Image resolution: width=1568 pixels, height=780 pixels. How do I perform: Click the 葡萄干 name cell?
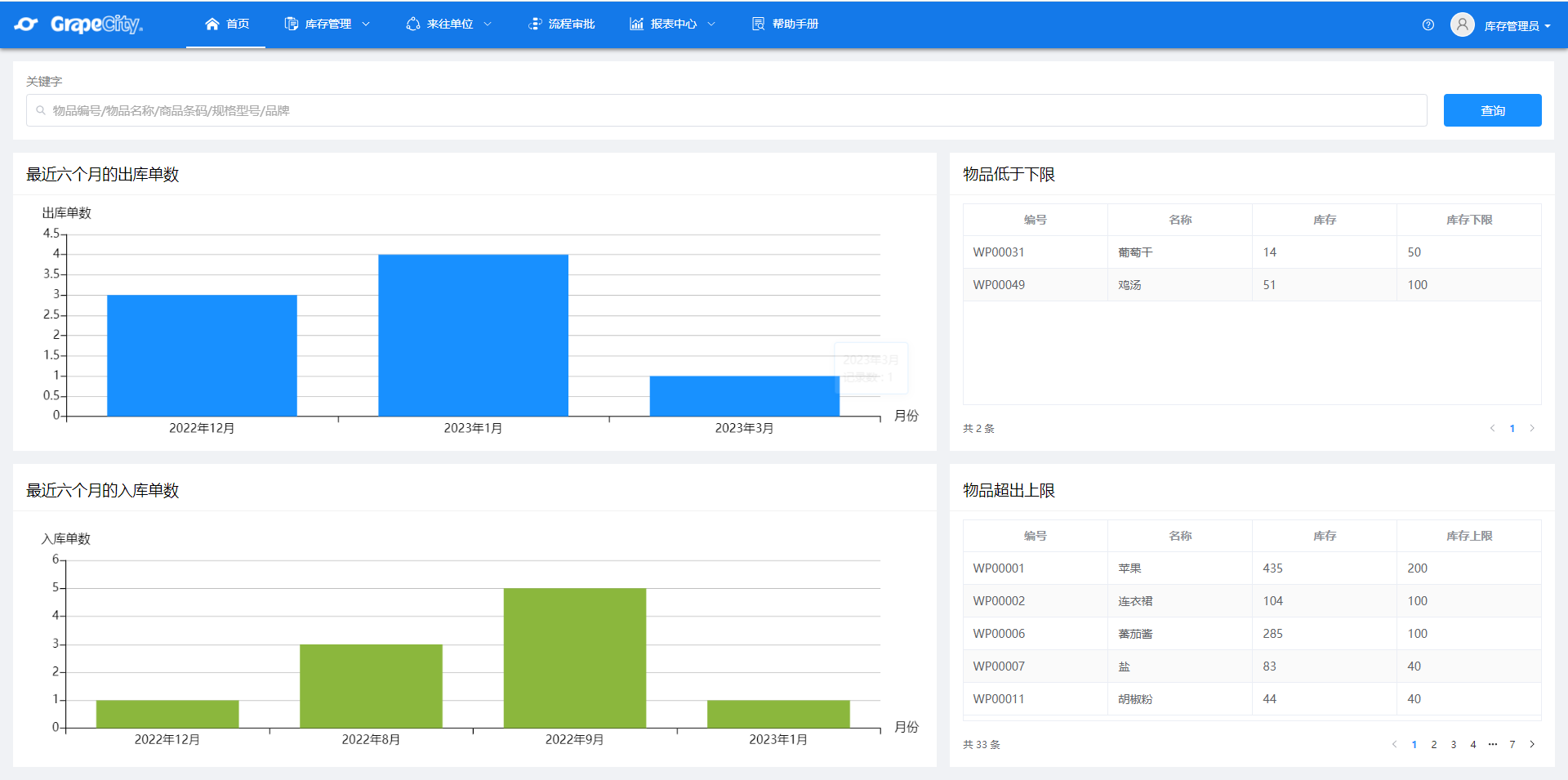(x=1180, y=252)
